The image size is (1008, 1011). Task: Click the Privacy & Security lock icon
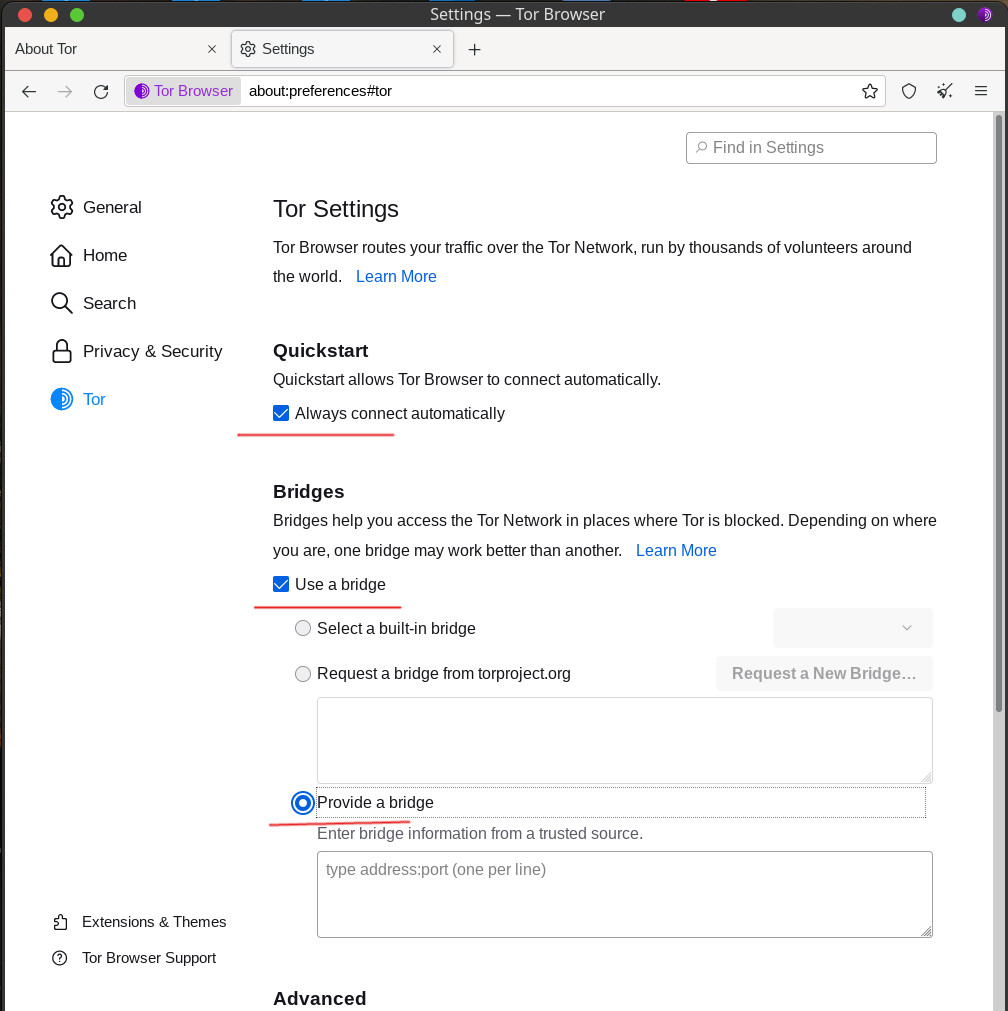tap(62, 351)
